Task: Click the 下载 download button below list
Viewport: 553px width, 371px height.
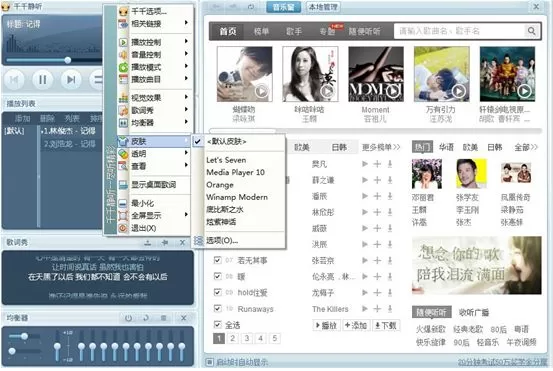Action: click(x=385, y=325)
